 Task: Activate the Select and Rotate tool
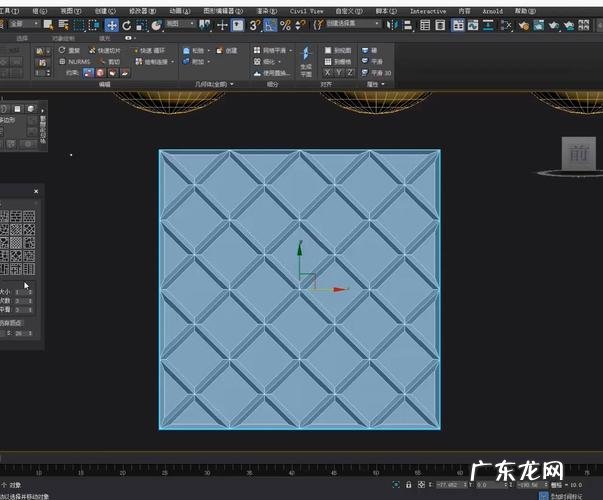click(127, 24)
